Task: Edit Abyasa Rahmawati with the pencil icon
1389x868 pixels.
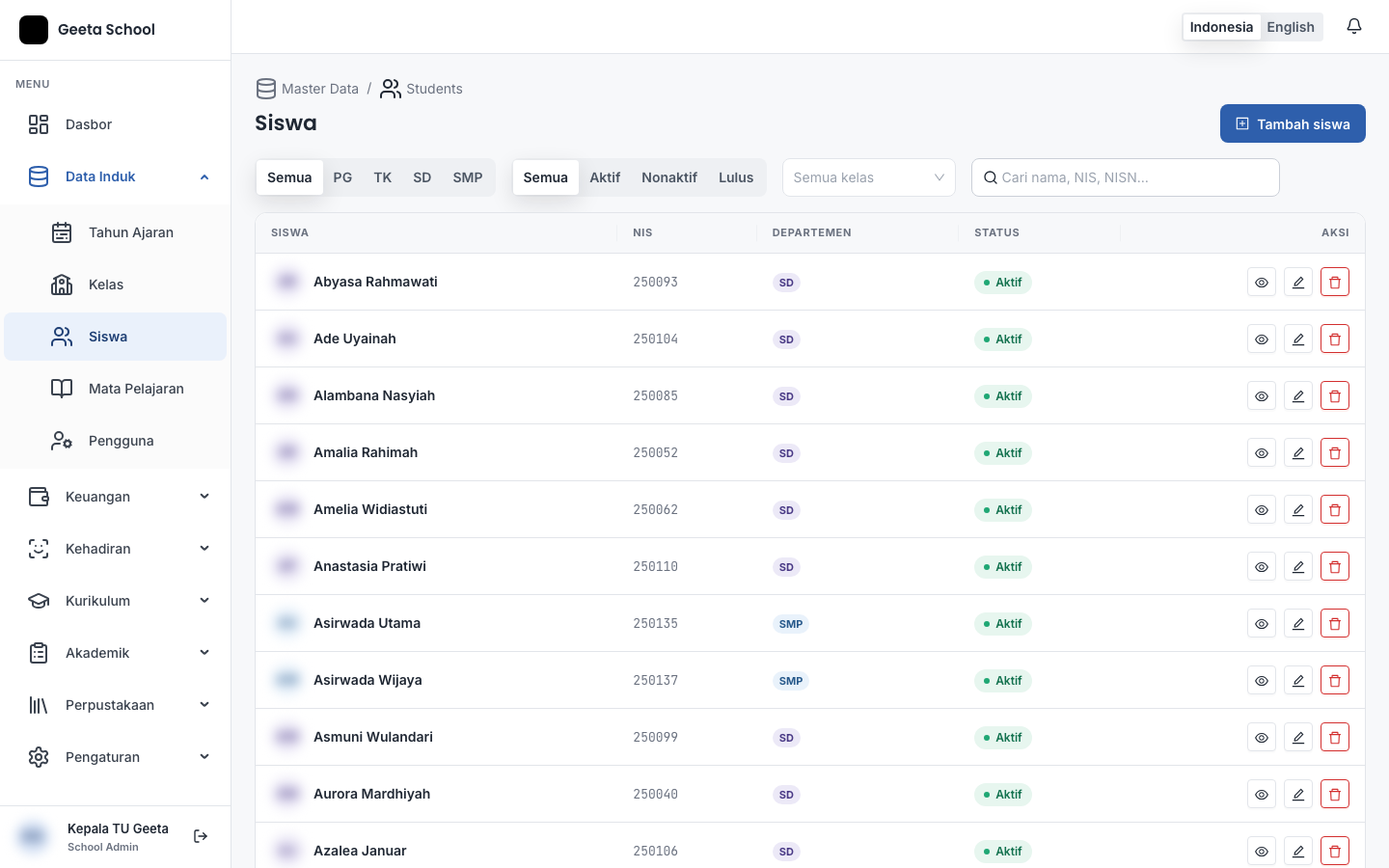Action: (1298, 282)
